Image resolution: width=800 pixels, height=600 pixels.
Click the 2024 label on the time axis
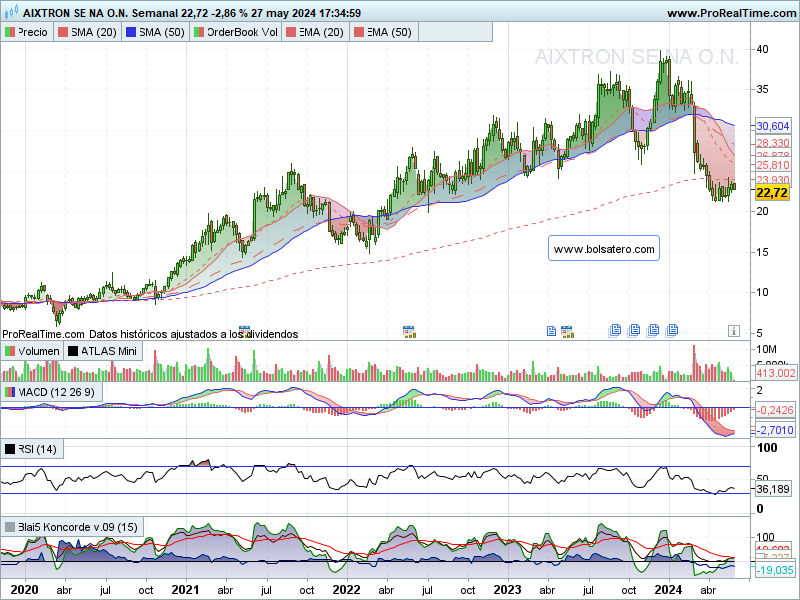[668, 590]
